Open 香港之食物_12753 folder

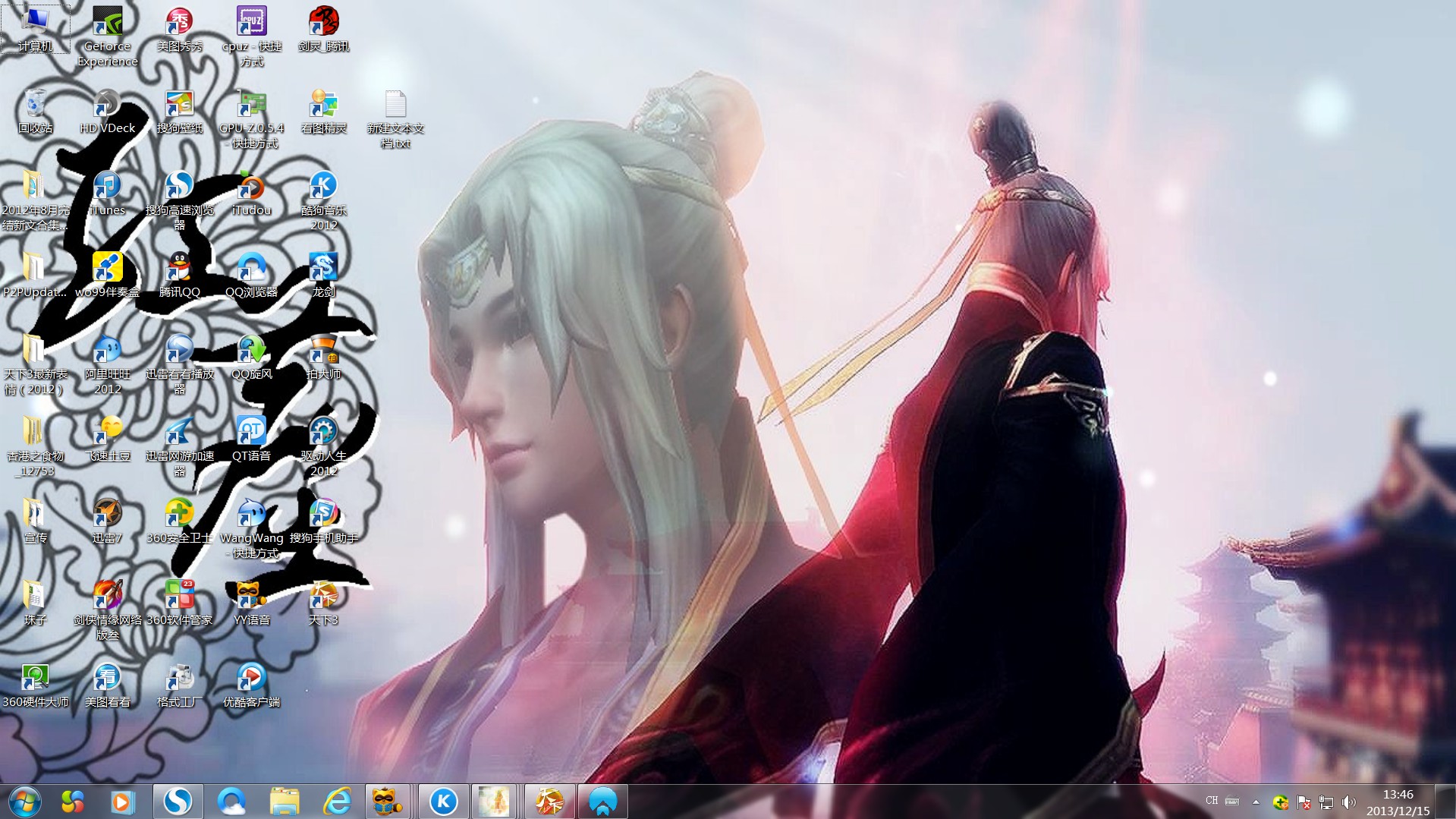[35, 446]
